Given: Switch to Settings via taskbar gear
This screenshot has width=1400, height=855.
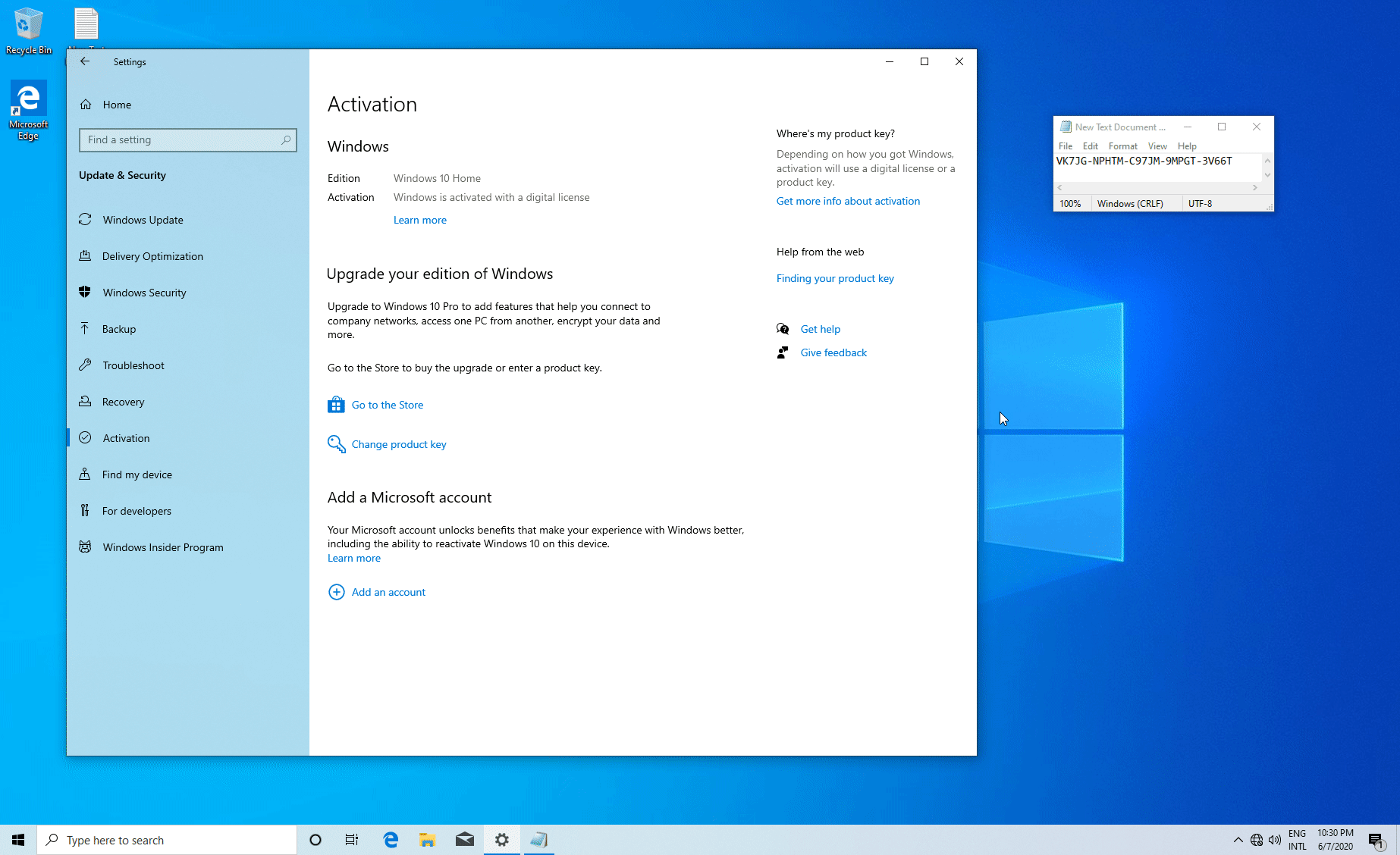Looking at the screenshot, I should (502, 840).
